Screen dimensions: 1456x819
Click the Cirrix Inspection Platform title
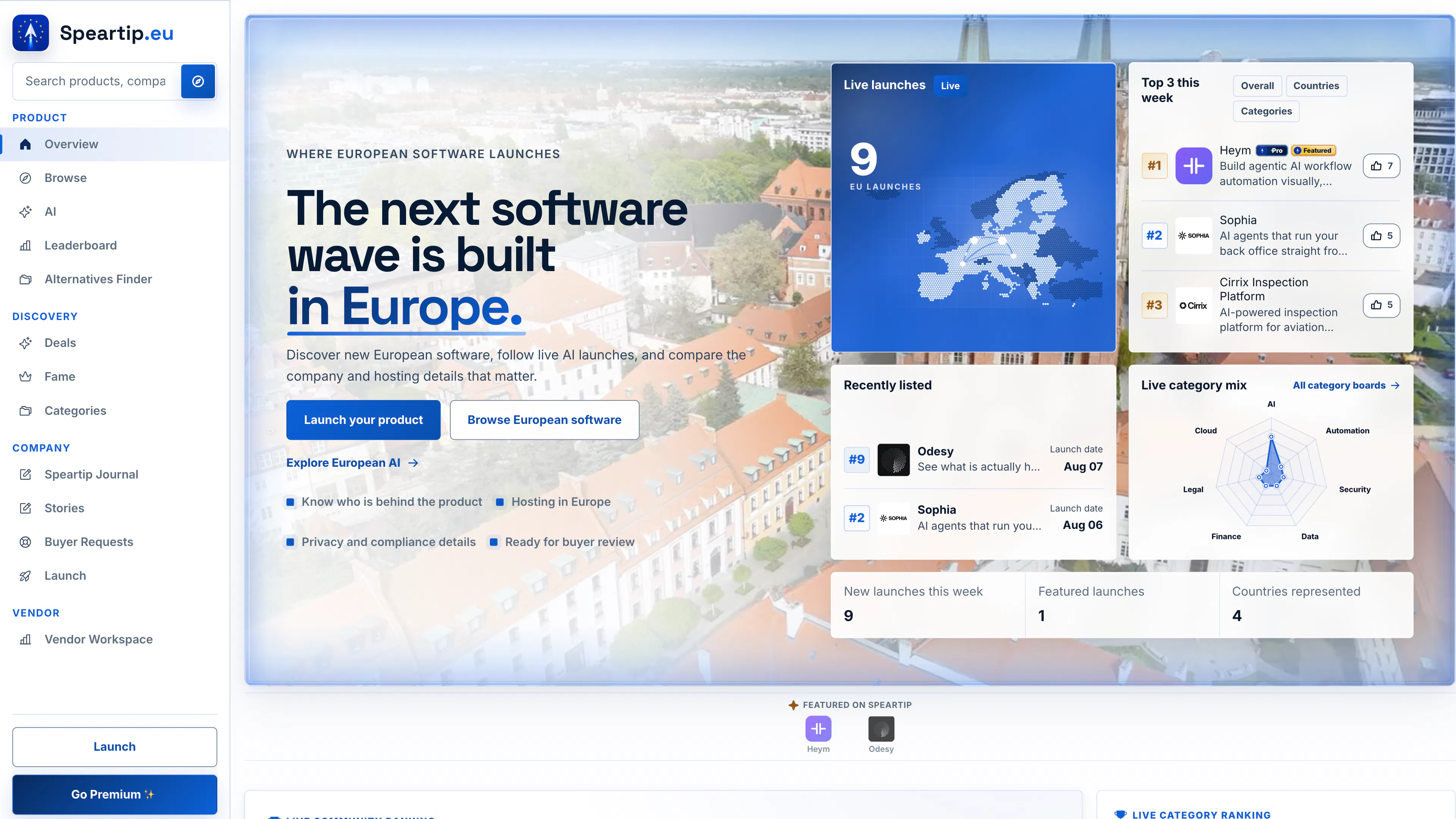point(1264,289)
